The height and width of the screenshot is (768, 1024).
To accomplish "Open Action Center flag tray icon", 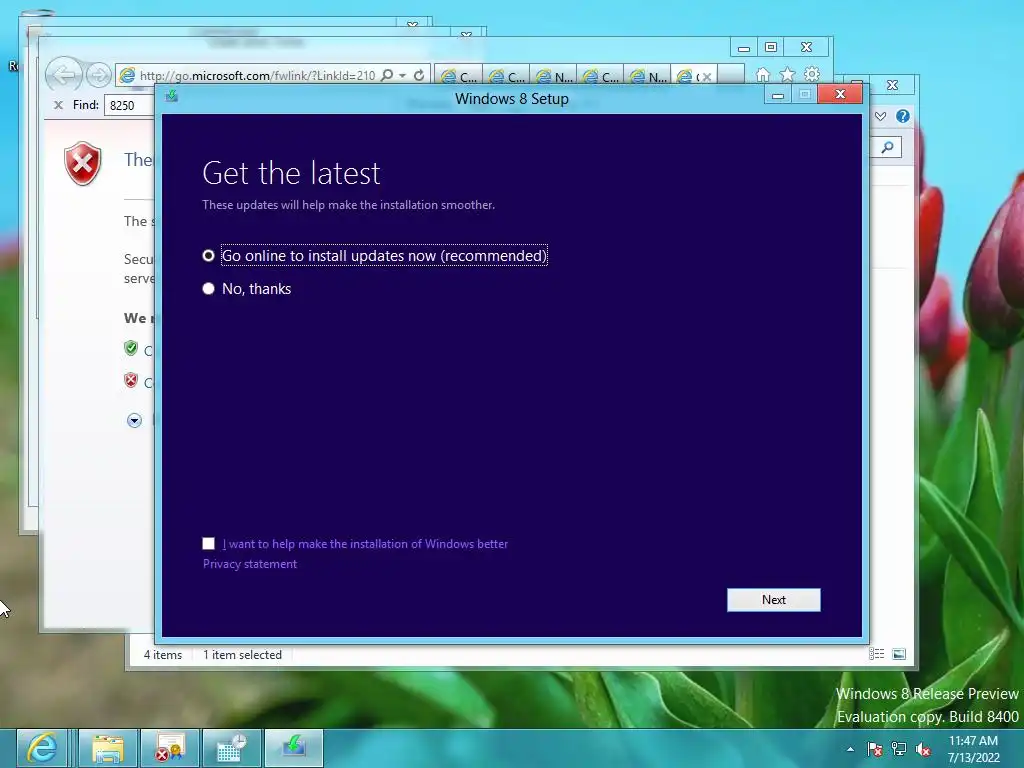I will pyautogui.click(x=874, y=749).
